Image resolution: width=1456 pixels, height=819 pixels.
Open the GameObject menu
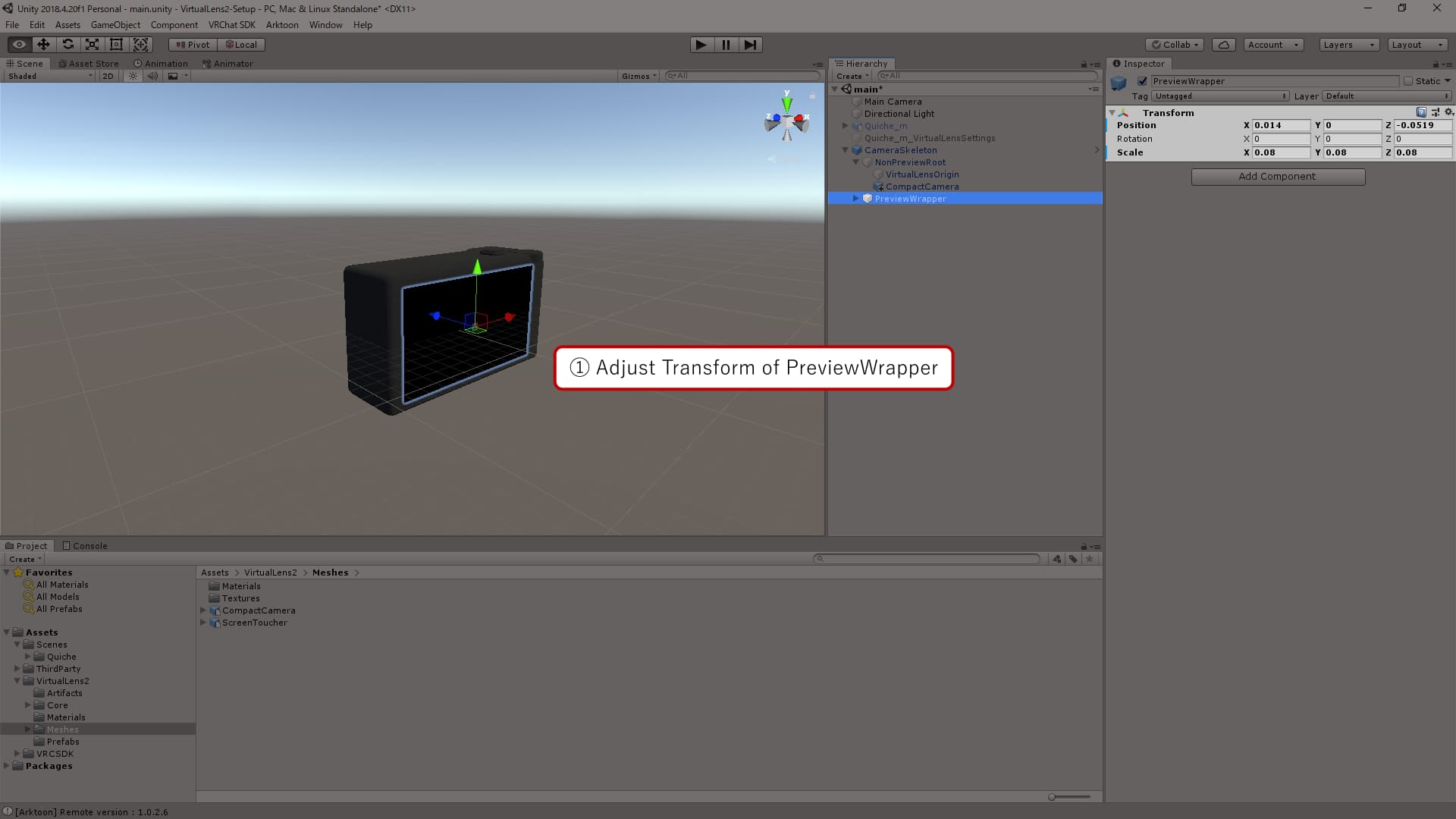pos(115,25)
